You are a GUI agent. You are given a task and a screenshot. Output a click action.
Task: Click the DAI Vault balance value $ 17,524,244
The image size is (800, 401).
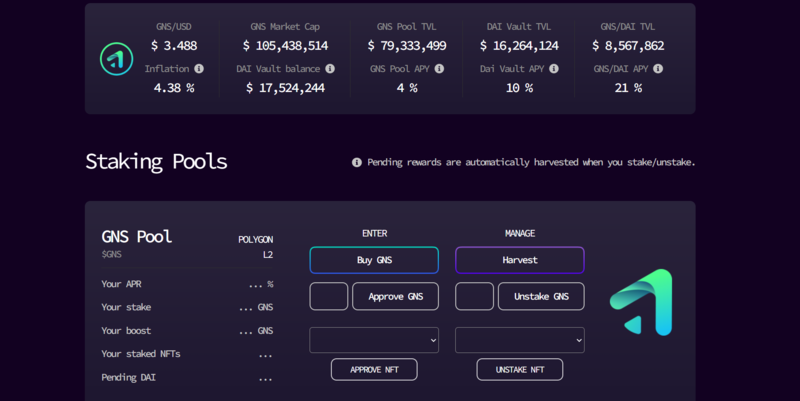pos(285,88)
